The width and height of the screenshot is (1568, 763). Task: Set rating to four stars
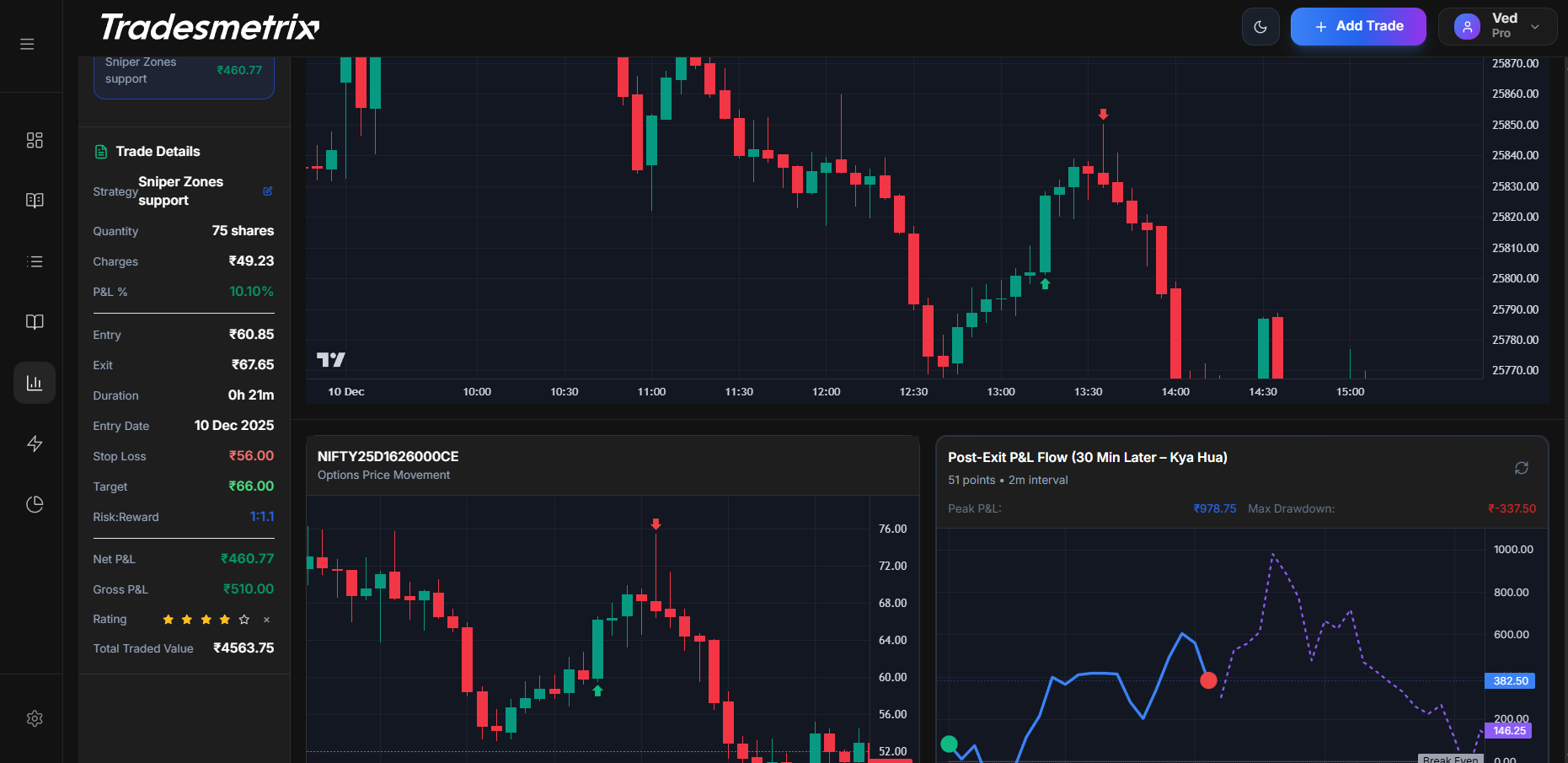coord(225,620)
